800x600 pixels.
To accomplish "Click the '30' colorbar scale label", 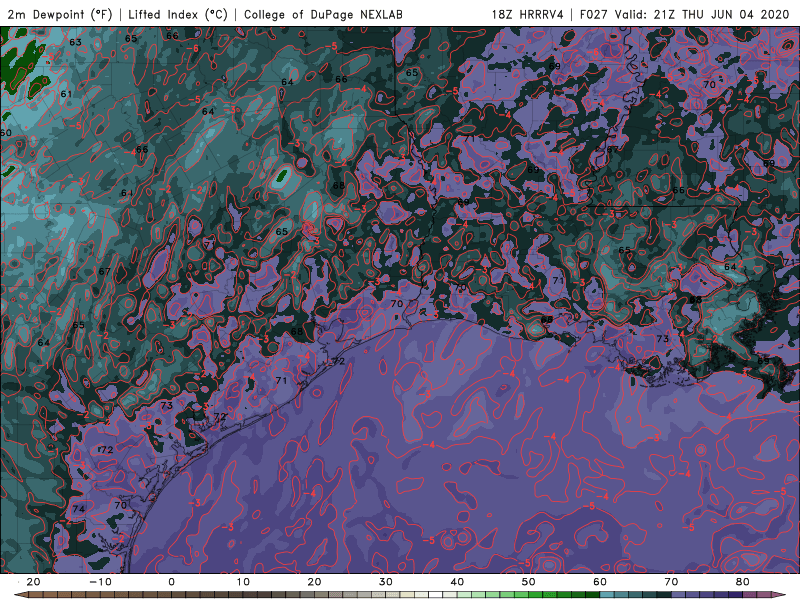I will pos(386,582).
